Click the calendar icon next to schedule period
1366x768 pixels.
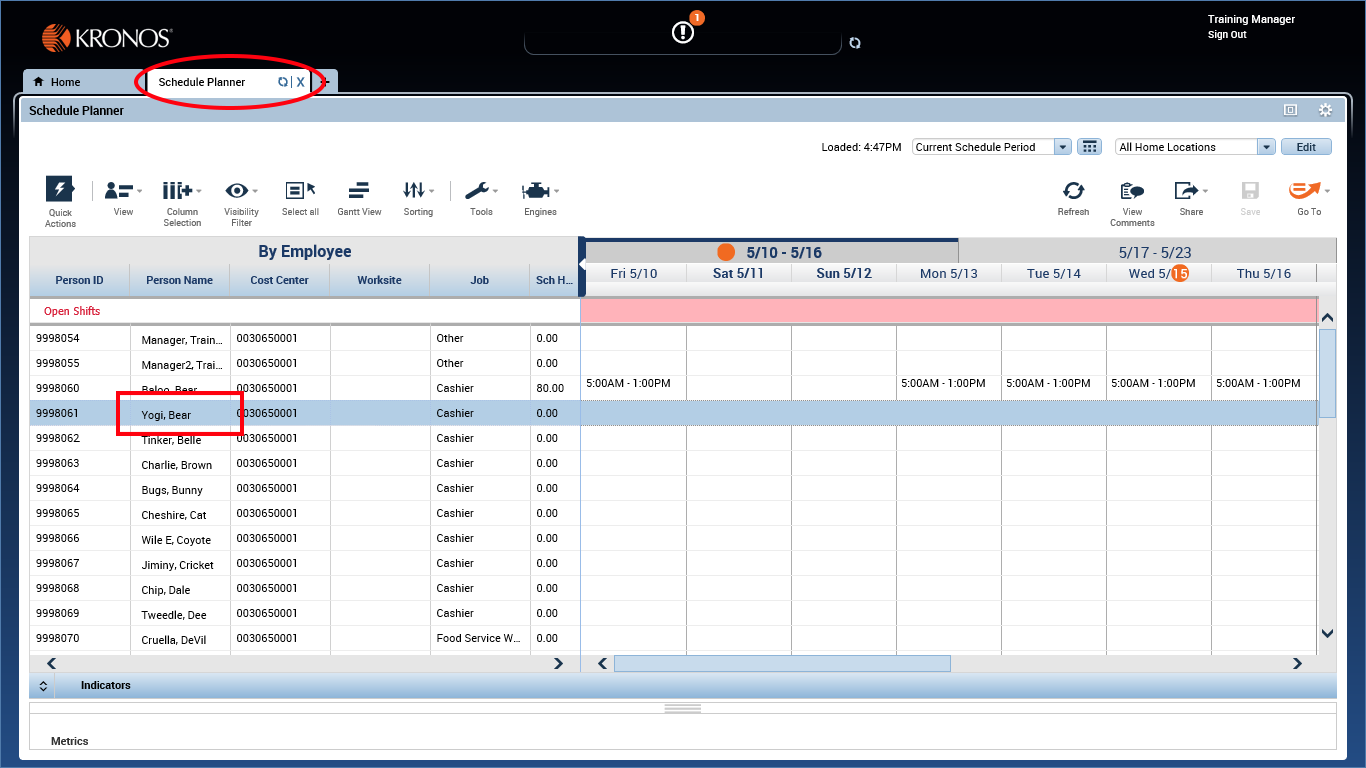tap(1089, 146)
